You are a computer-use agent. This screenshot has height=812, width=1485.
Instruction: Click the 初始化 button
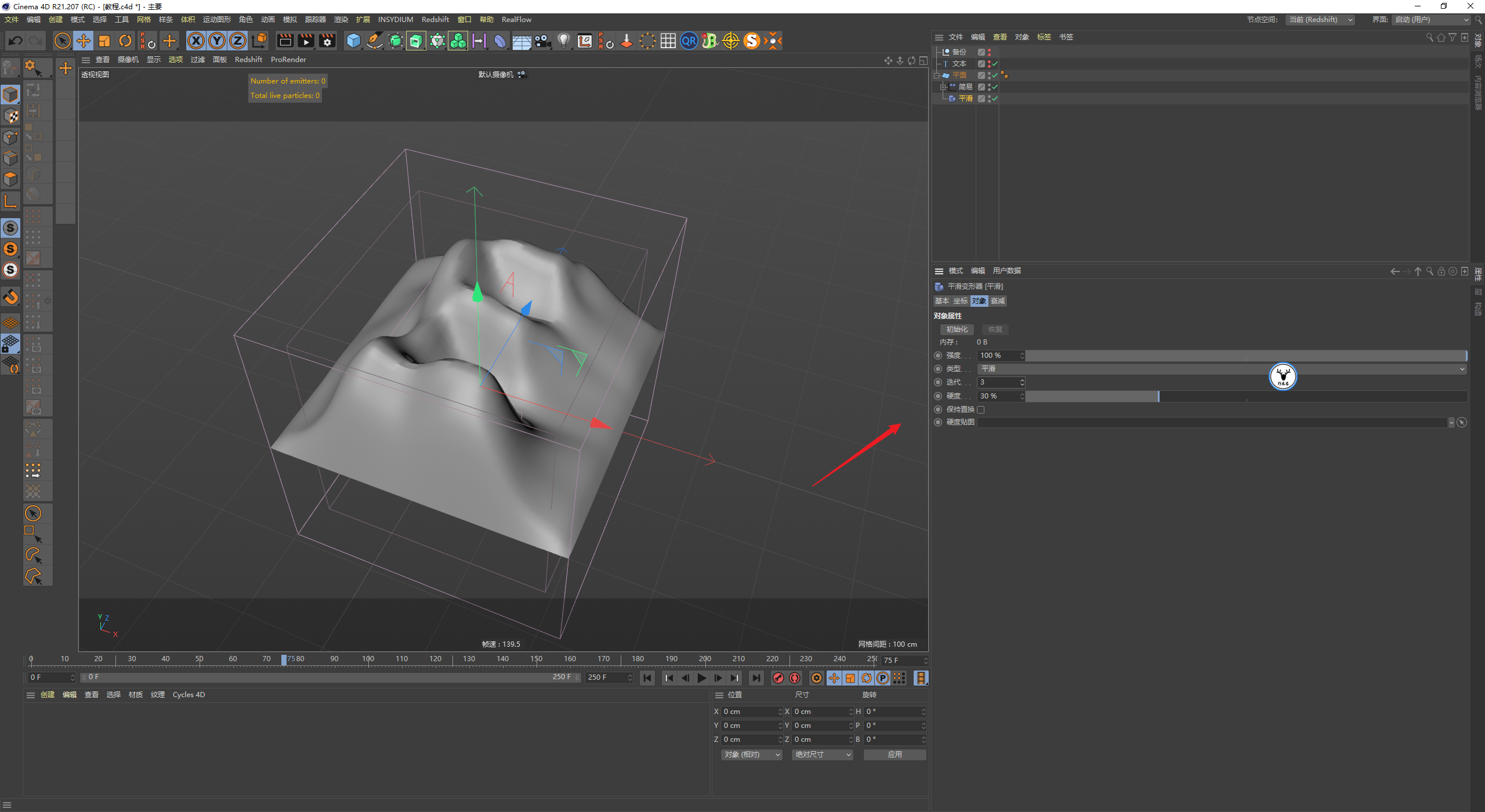coord(957,329)
